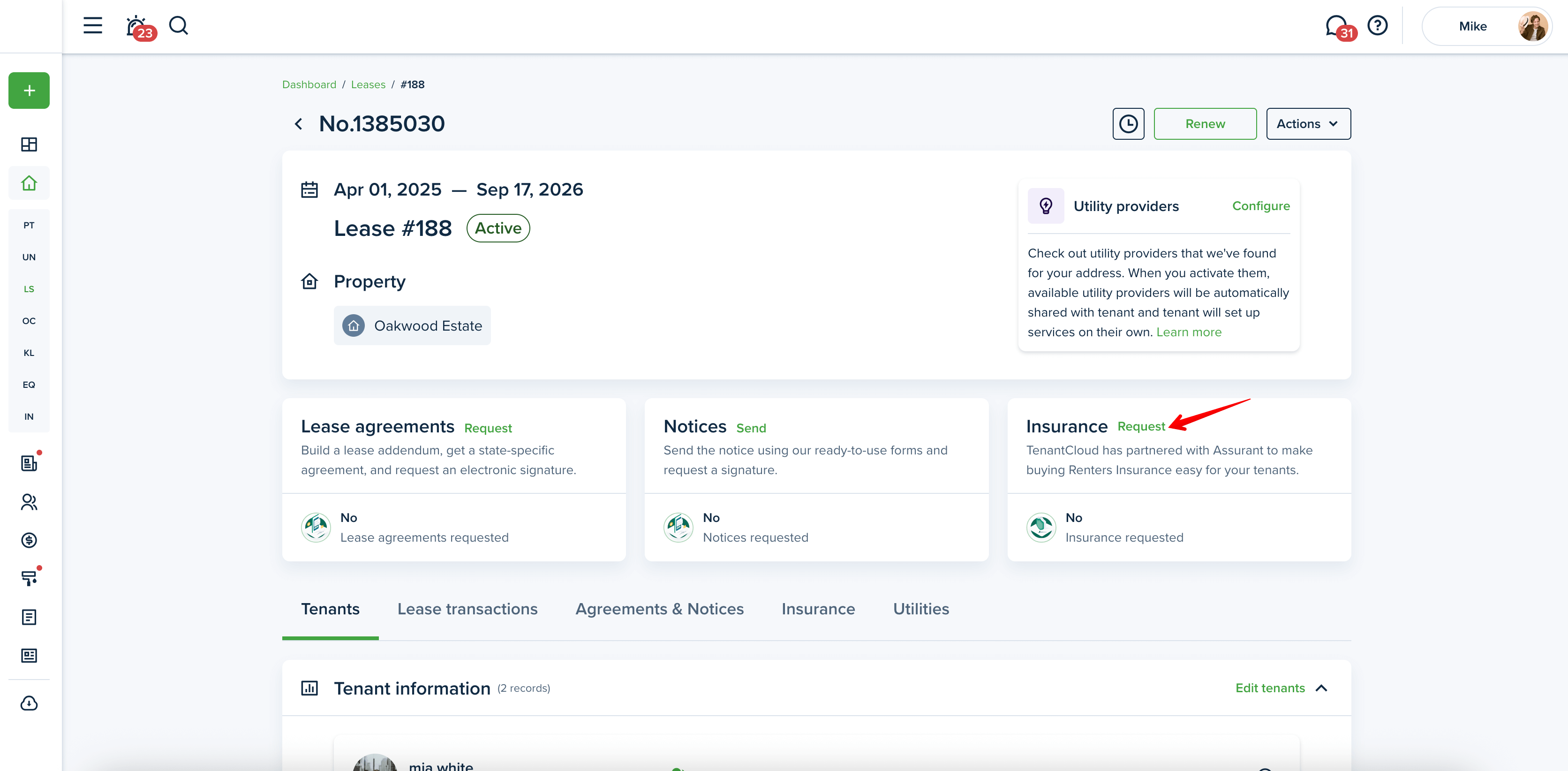
Task: Open the hamburger menu icon
Action: [x=92, y=26]
